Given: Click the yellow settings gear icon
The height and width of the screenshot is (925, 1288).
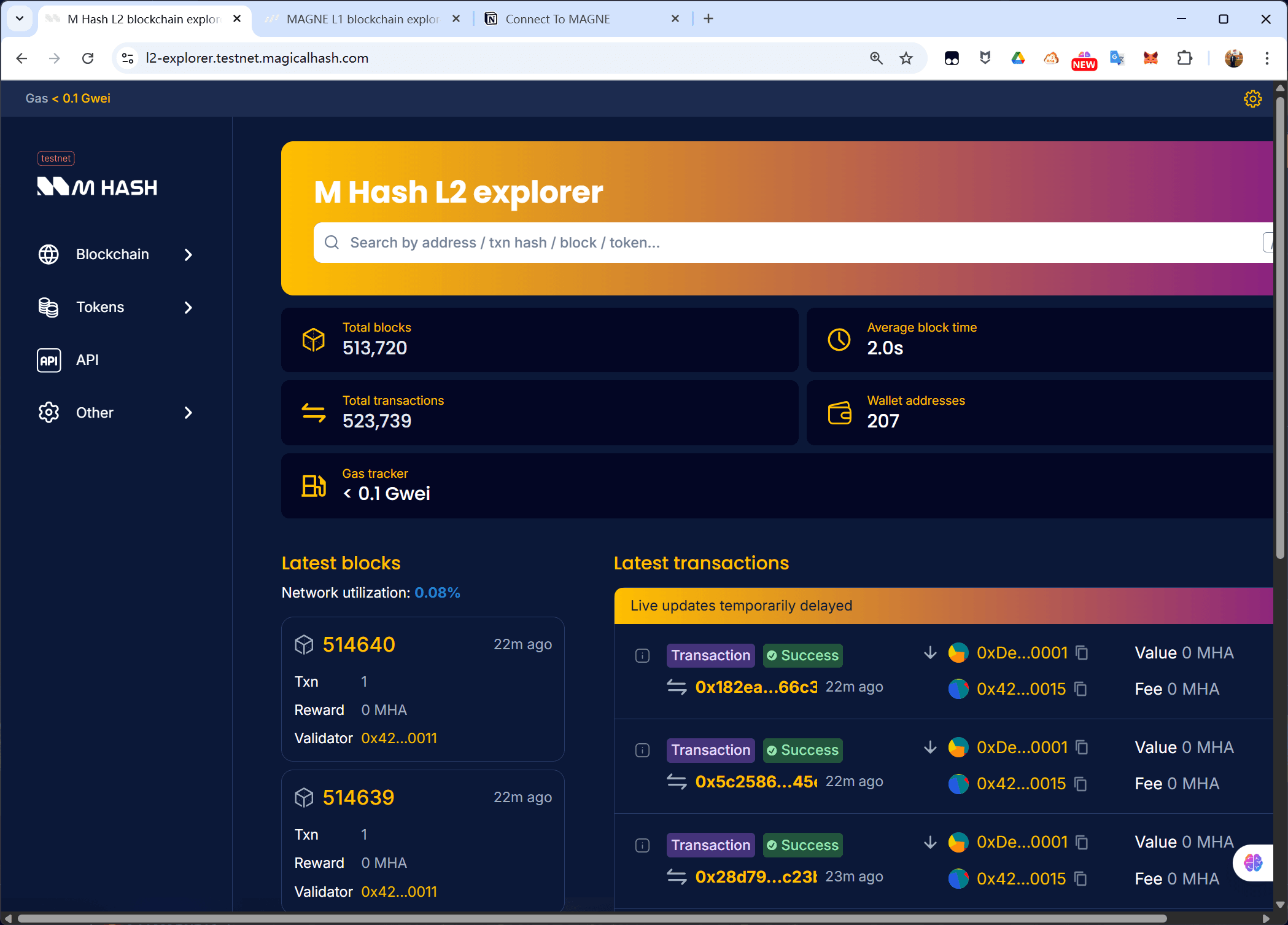Looking at the screenshot, I should click(x=1252, y=99).
